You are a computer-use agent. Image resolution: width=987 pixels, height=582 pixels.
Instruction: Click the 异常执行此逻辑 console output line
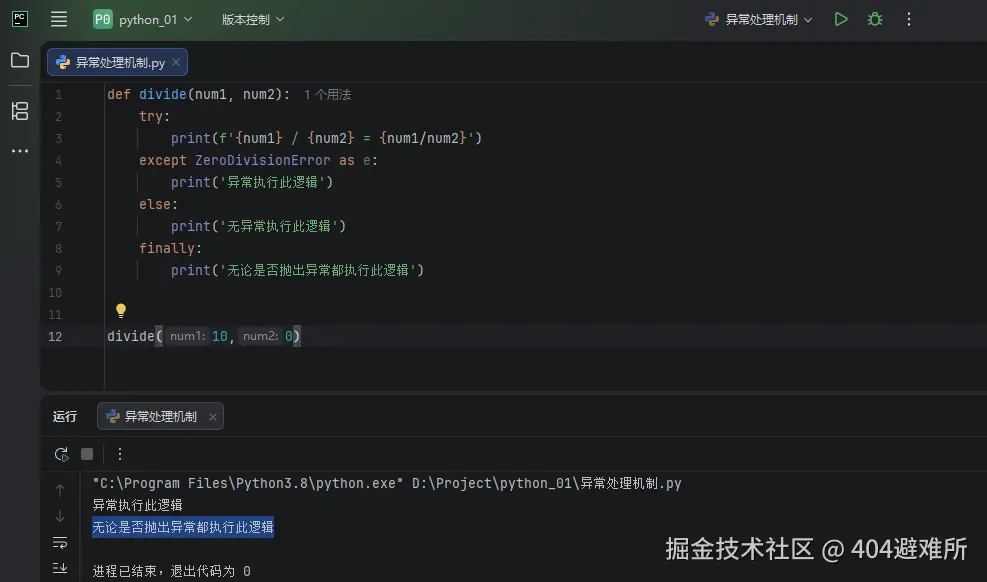(137, 505)
